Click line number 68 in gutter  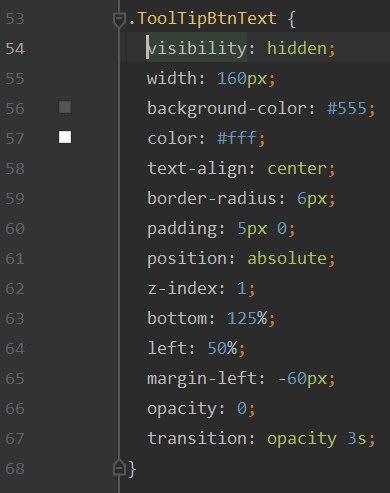(15, 468)
